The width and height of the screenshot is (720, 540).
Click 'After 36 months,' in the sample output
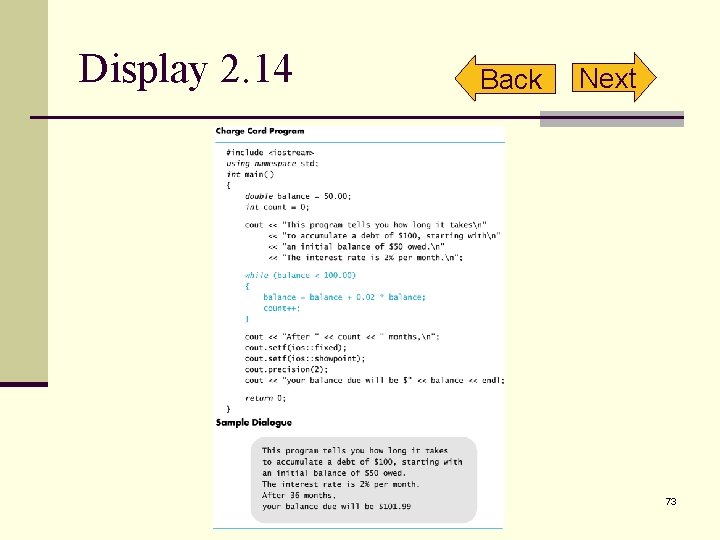[x=299, y=495]
